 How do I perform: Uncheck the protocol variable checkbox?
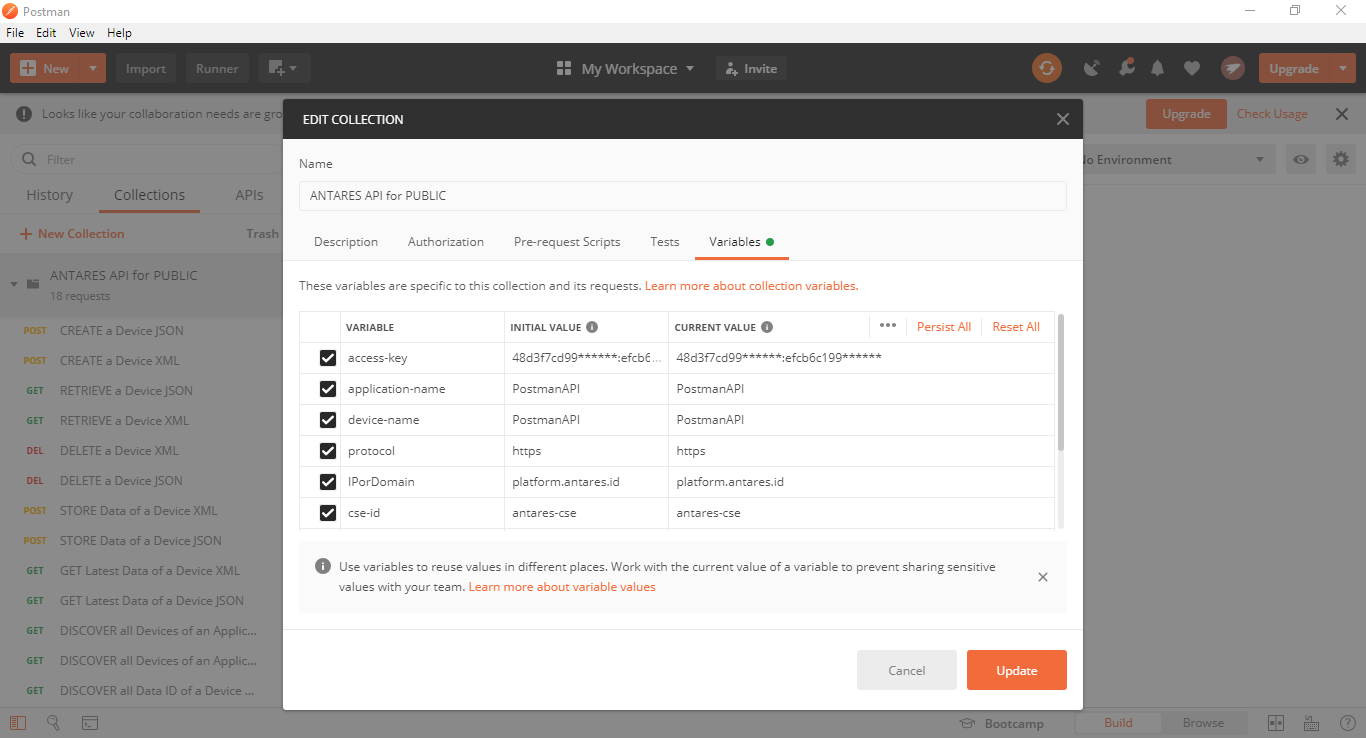(327, 451)
